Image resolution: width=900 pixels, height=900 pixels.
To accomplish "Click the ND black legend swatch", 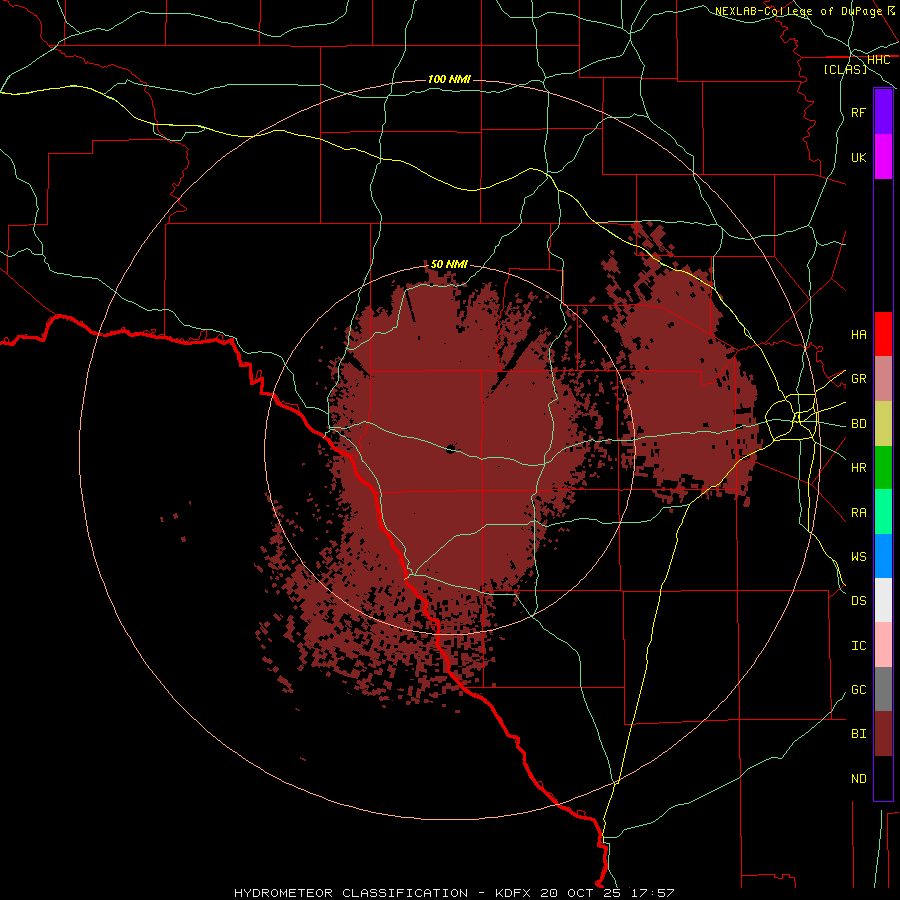I will coord(883,778).
